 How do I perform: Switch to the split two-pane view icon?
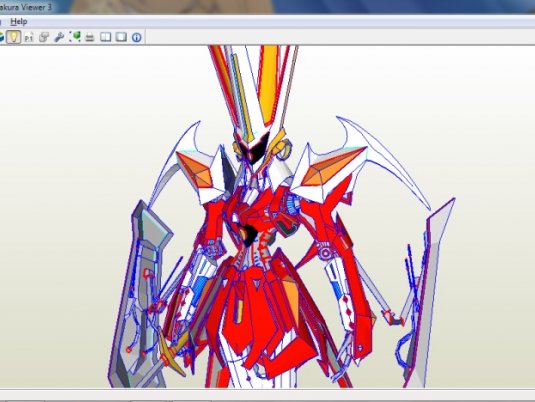click(105, 37)
